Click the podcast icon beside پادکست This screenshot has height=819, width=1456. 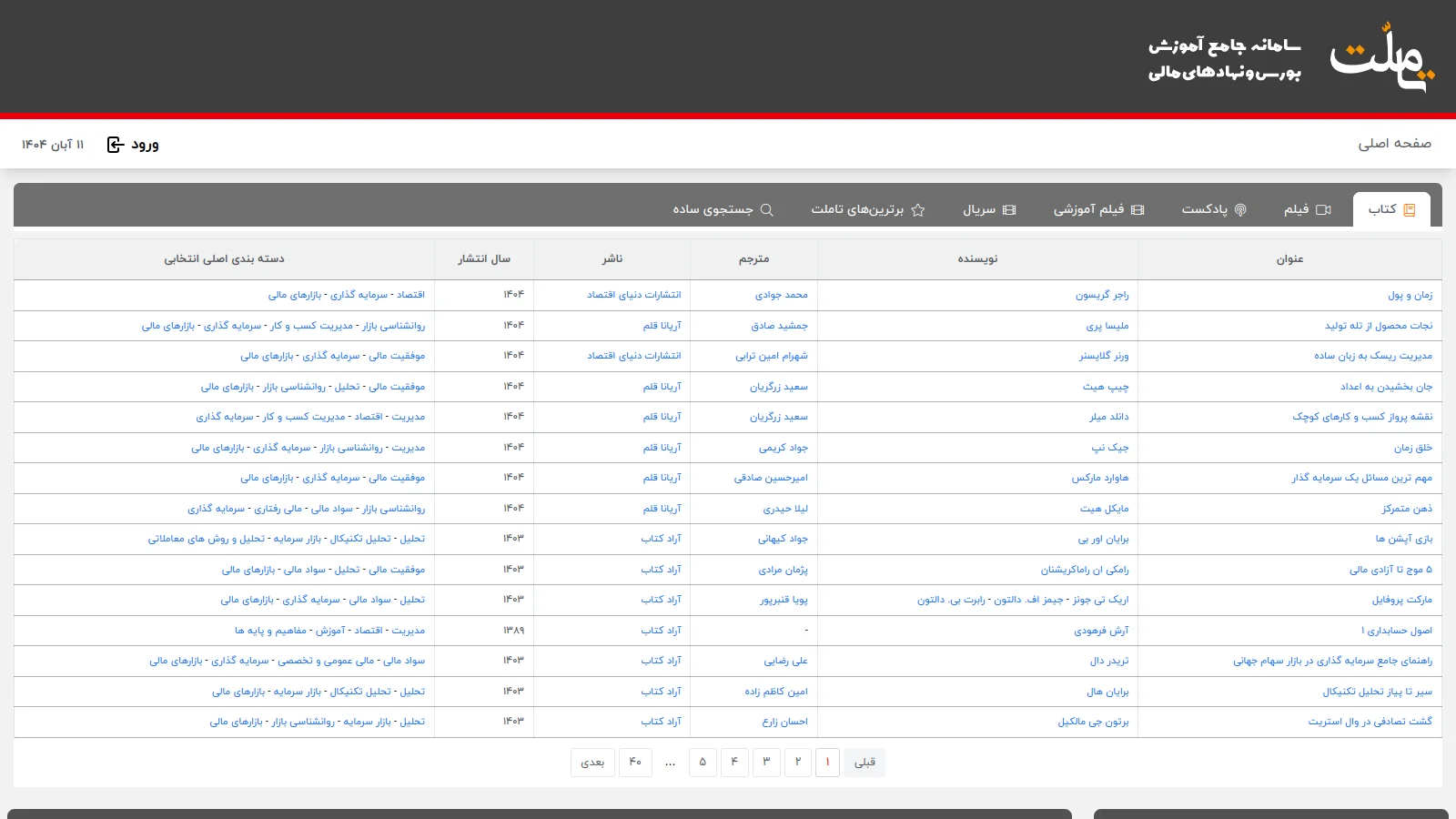(1240, 210)
